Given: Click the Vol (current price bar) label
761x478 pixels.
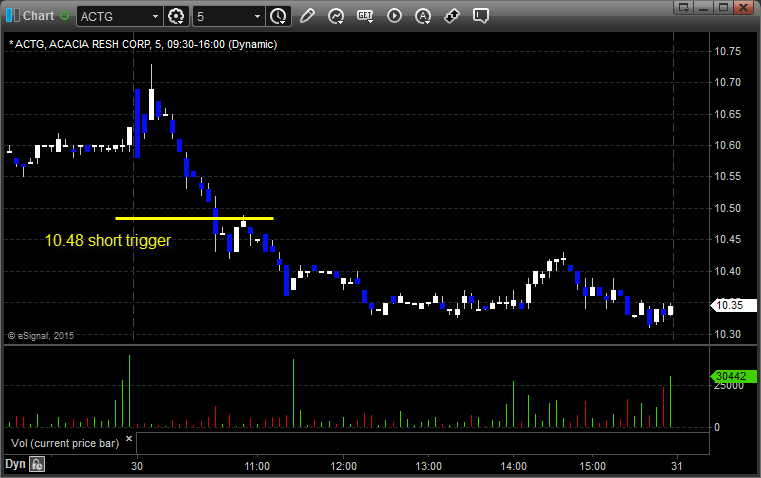Looking at the screenshot, I should point(65,443).
